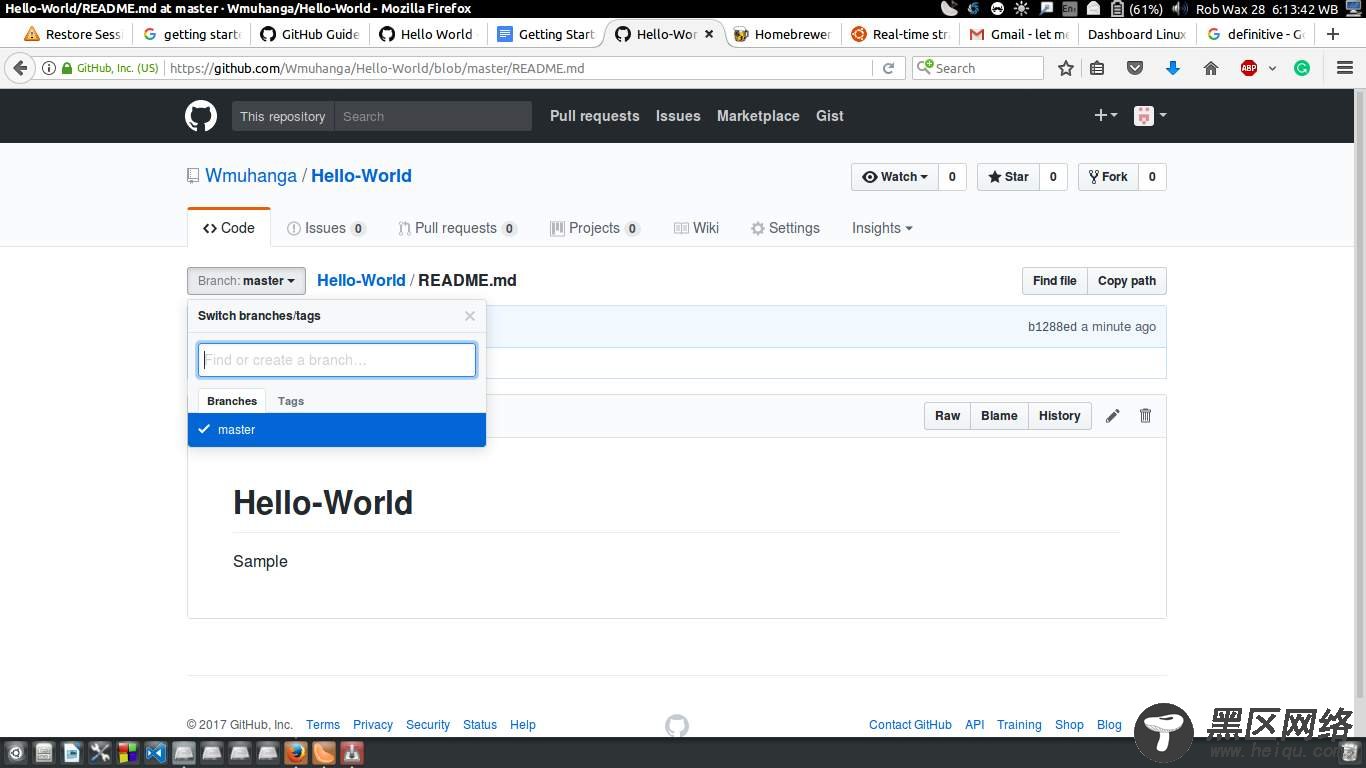View file History
The width and height of the screenshot is (1366, 768).
1059,416
